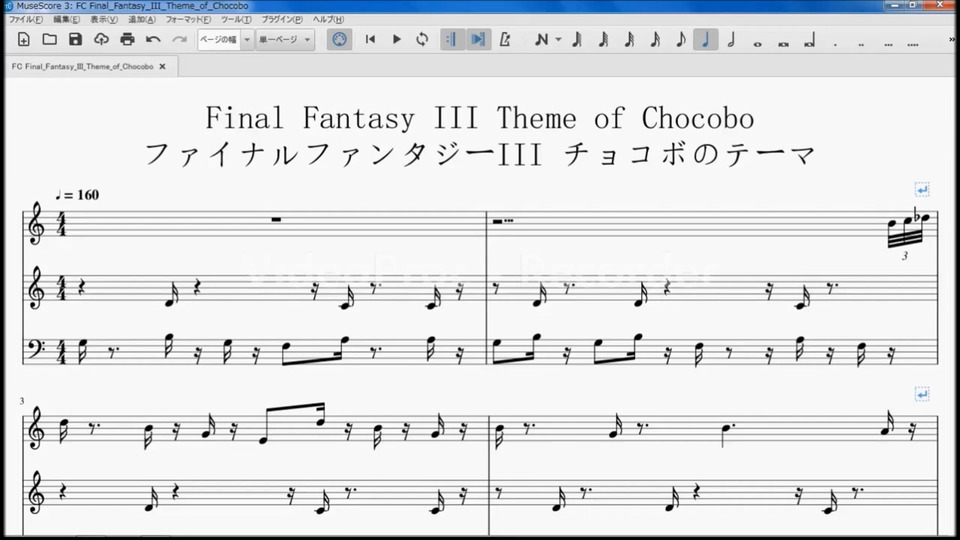Toggle loop playback
Image resolution: width=960 pixels, height=540 pixels.
(x=422, y=40)
